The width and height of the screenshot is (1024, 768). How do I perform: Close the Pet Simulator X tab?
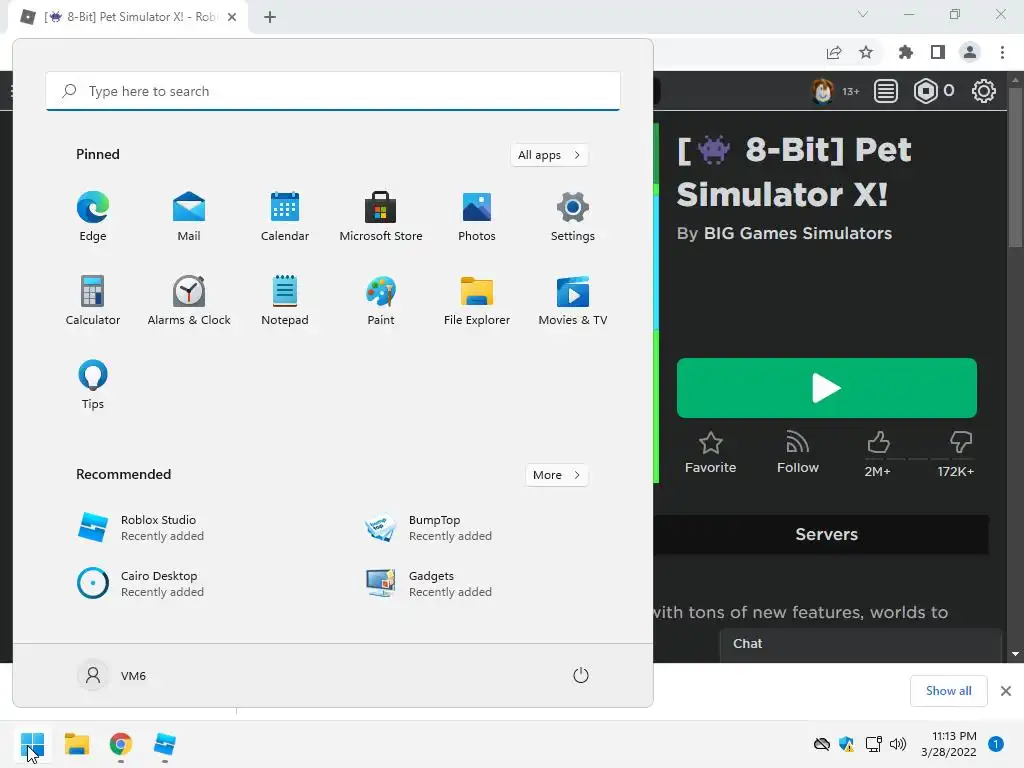coord(232,17)
